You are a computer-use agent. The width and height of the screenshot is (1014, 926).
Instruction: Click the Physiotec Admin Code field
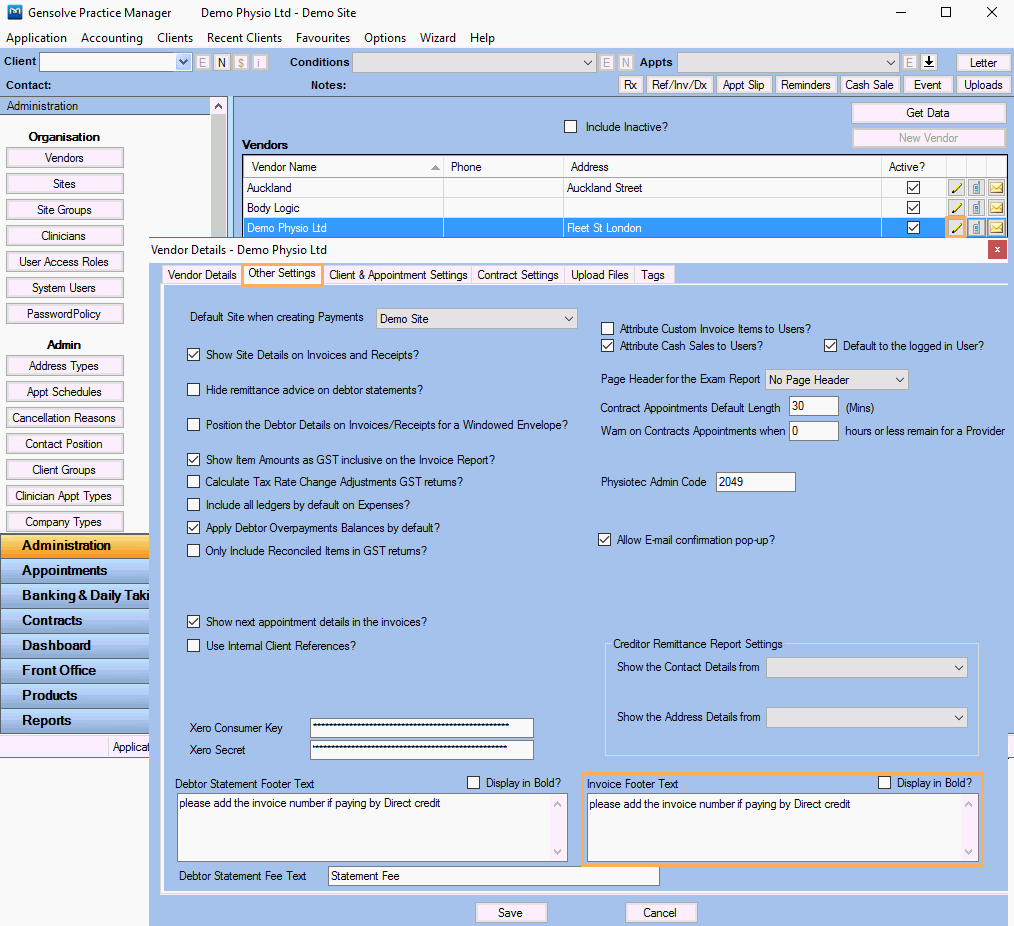pos(755,482)
